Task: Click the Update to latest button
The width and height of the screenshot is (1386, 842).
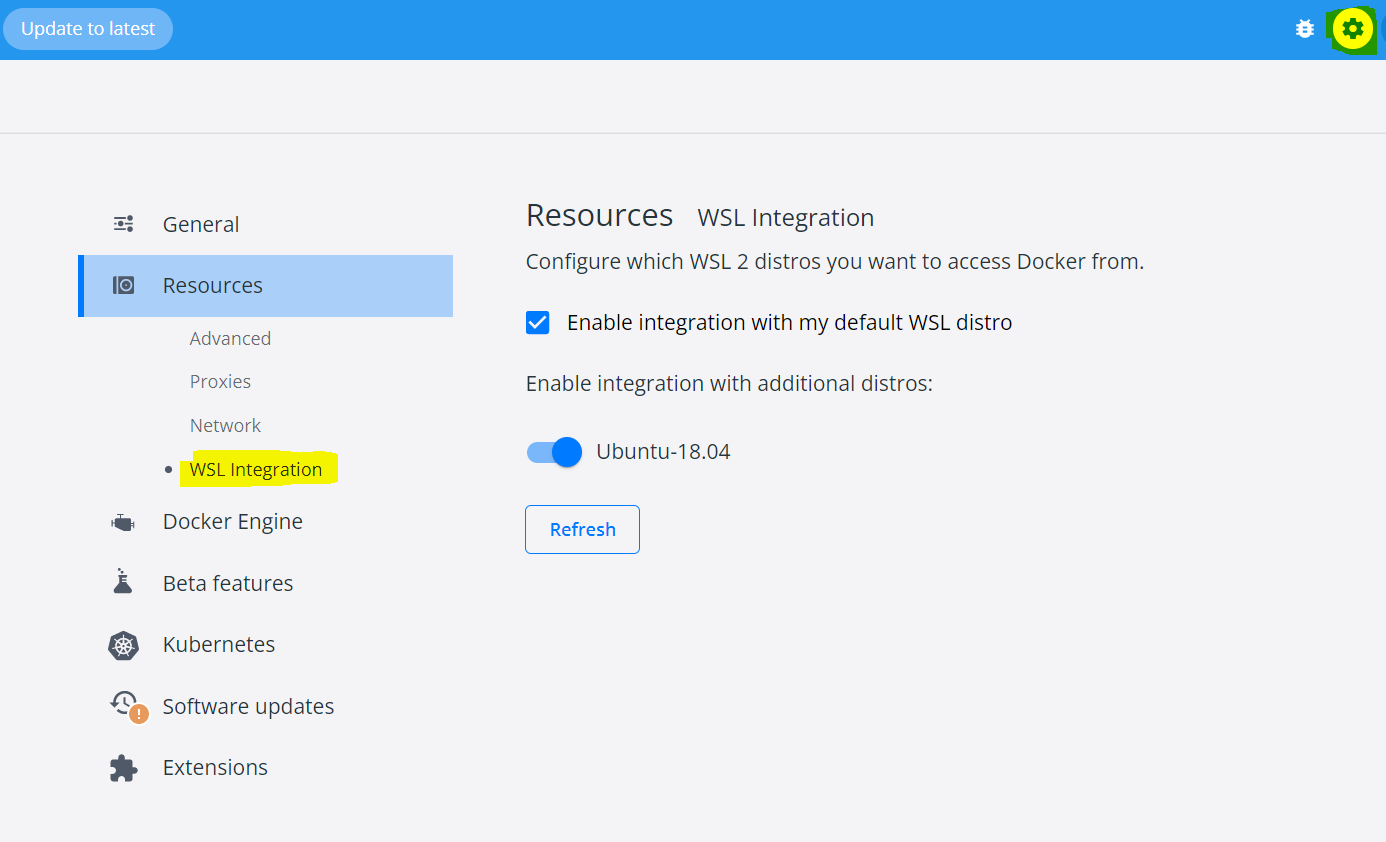Action: (x=88, y=29)
